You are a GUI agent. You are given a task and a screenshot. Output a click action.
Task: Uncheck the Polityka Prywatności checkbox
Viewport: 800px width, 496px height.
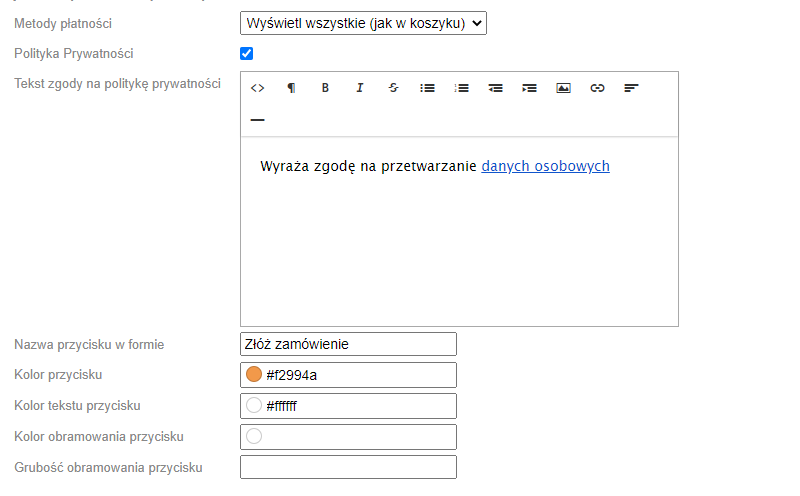coord(247,53)
